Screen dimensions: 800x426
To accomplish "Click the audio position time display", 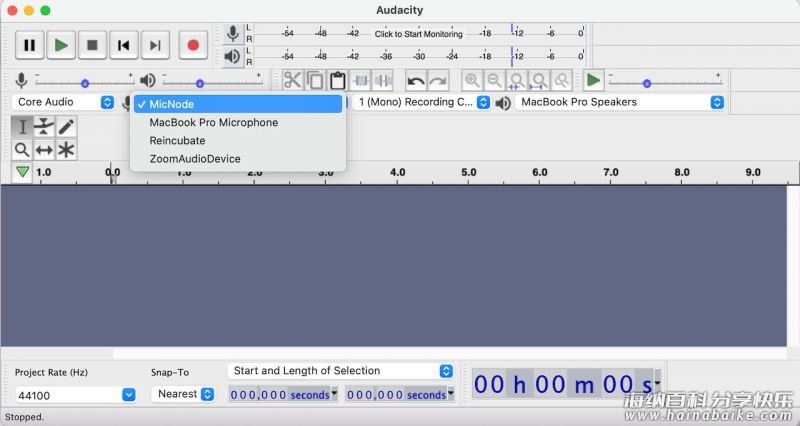I will pyautogui.click(x=563, y=384).
